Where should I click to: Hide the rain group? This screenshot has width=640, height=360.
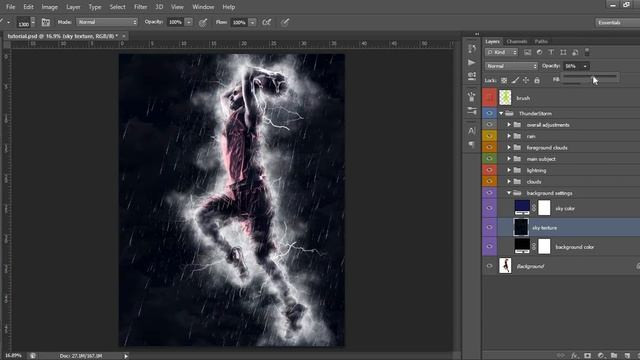[489, 136]
